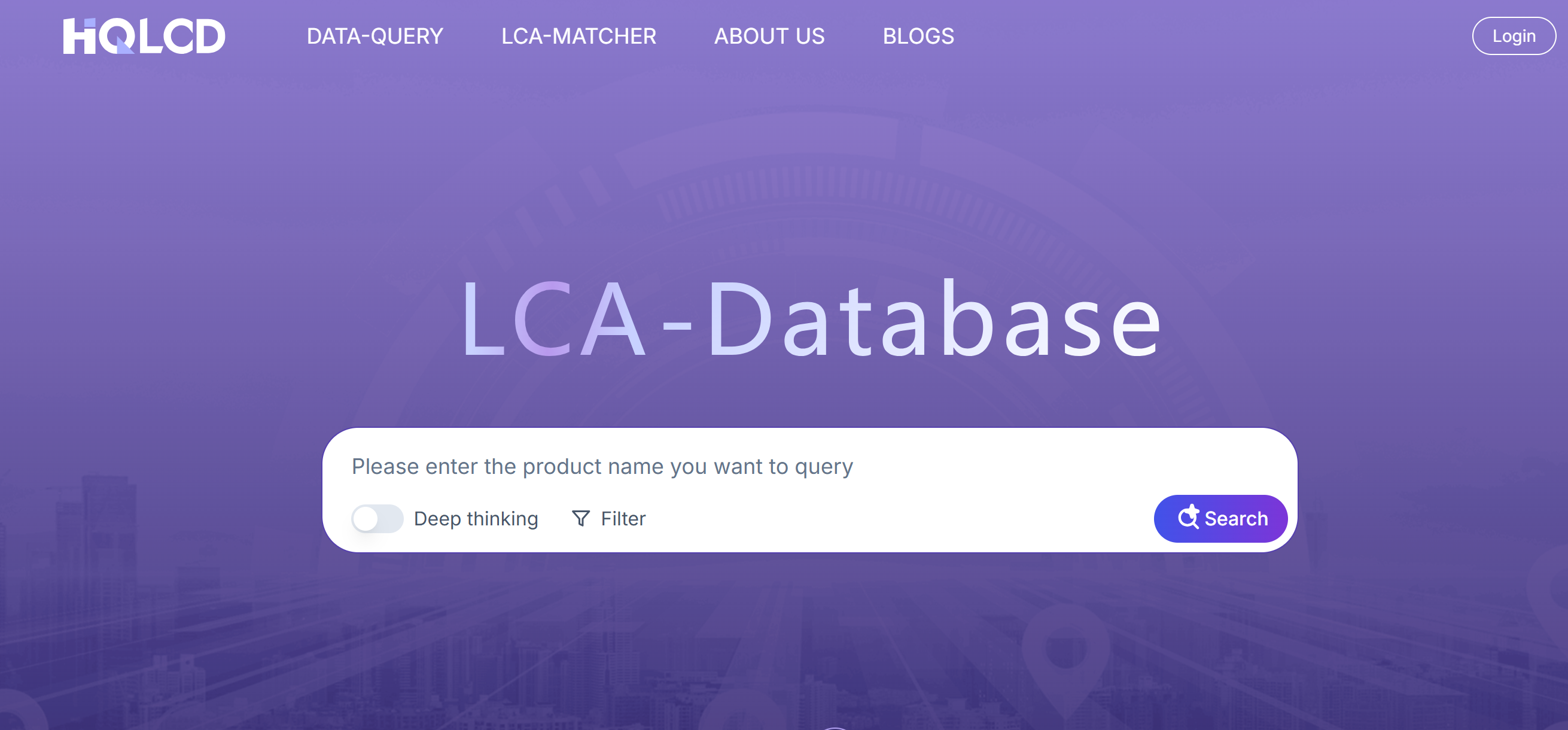This screenshot has width=1568, height=730.
Task: Click the magnifier sparkle icon in Search
Action: pos(1188,517)
